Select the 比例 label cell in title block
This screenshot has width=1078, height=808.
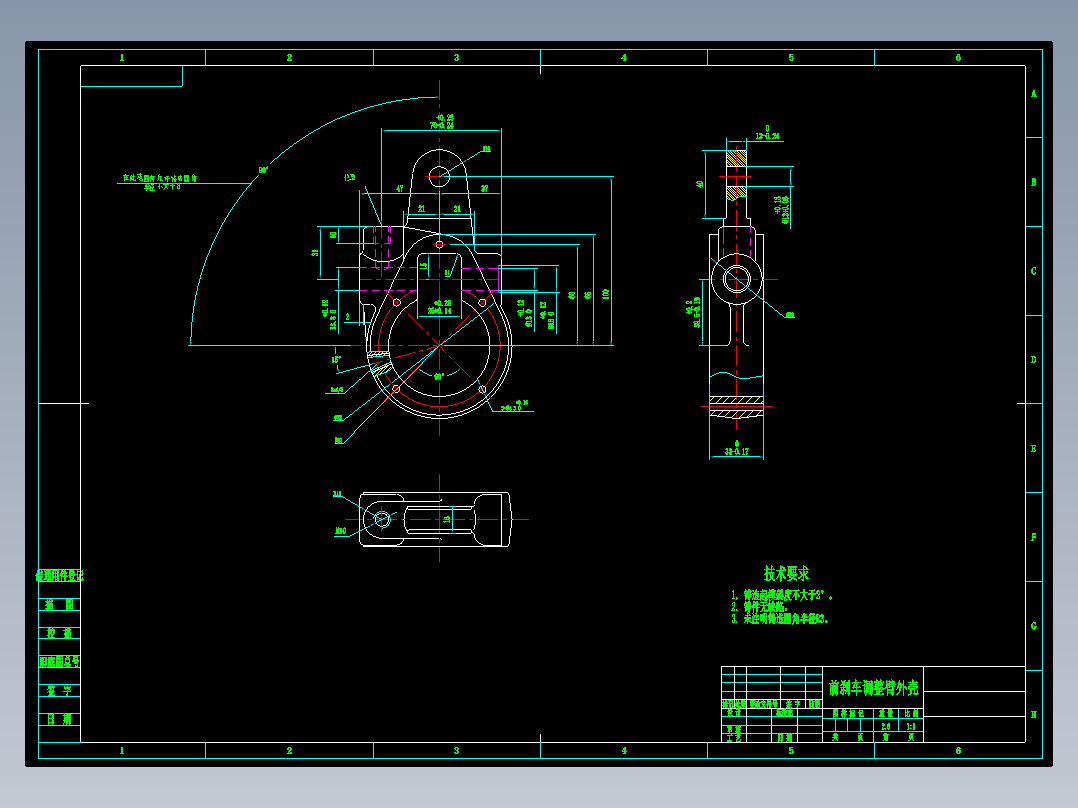tap(911, 714)
